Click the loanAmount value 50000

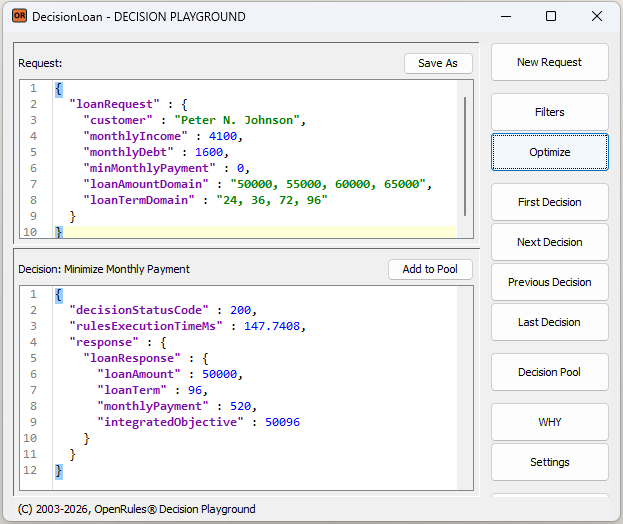click(220, 374)
